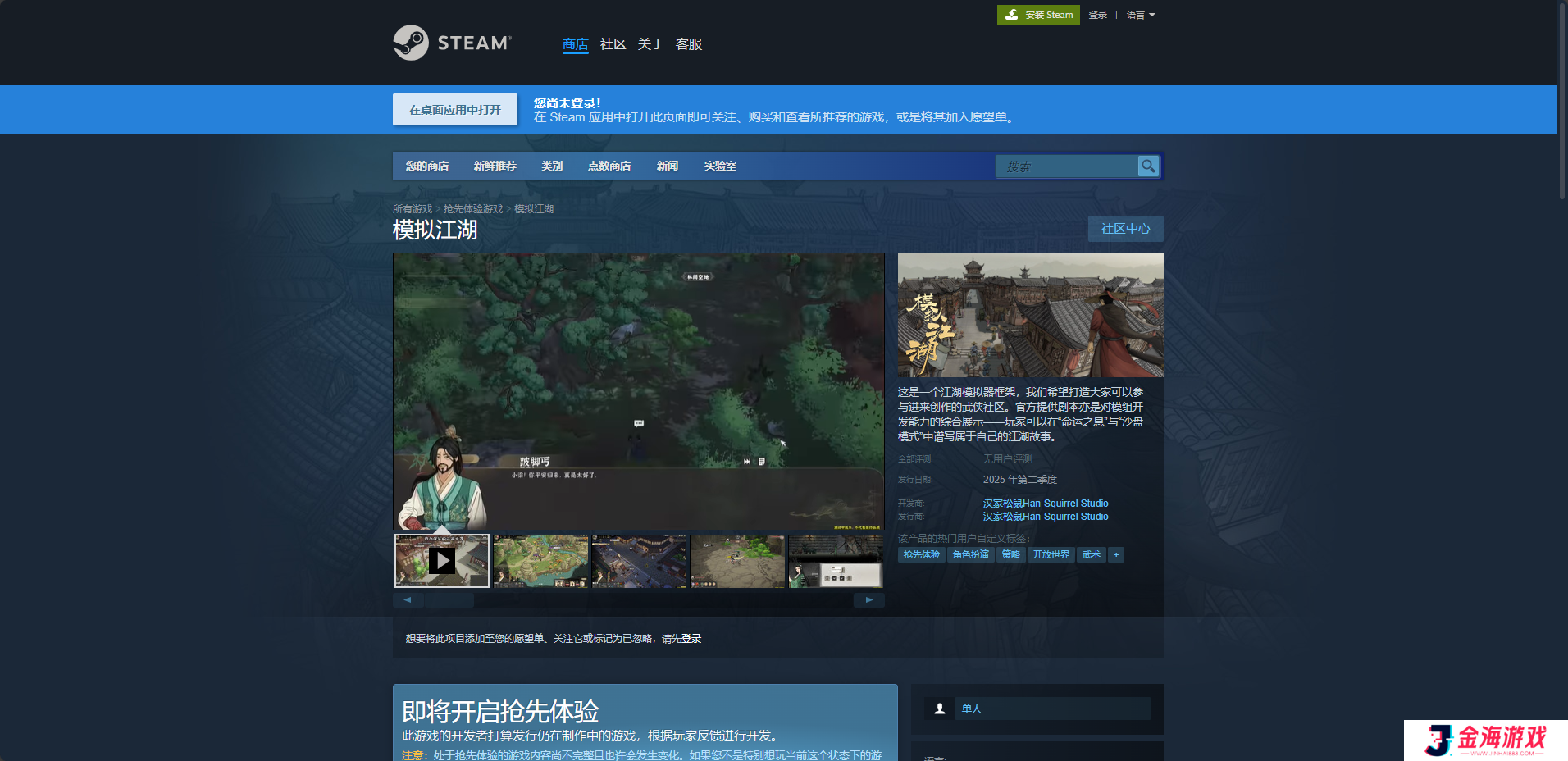Open the 客服 support page

pos(689,44)
